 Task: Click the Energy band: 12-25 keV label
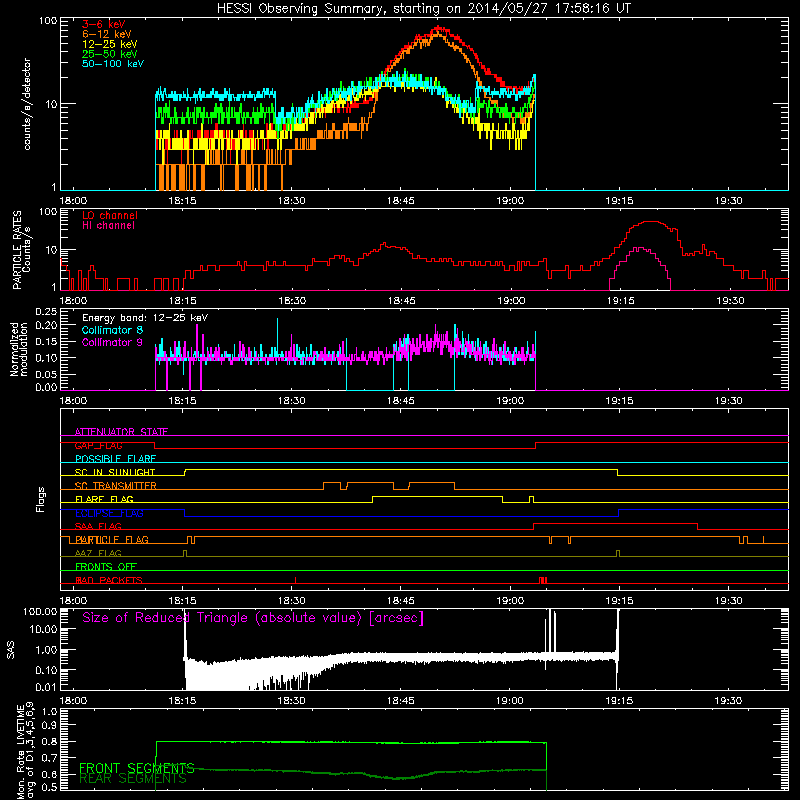pos(145,318)
